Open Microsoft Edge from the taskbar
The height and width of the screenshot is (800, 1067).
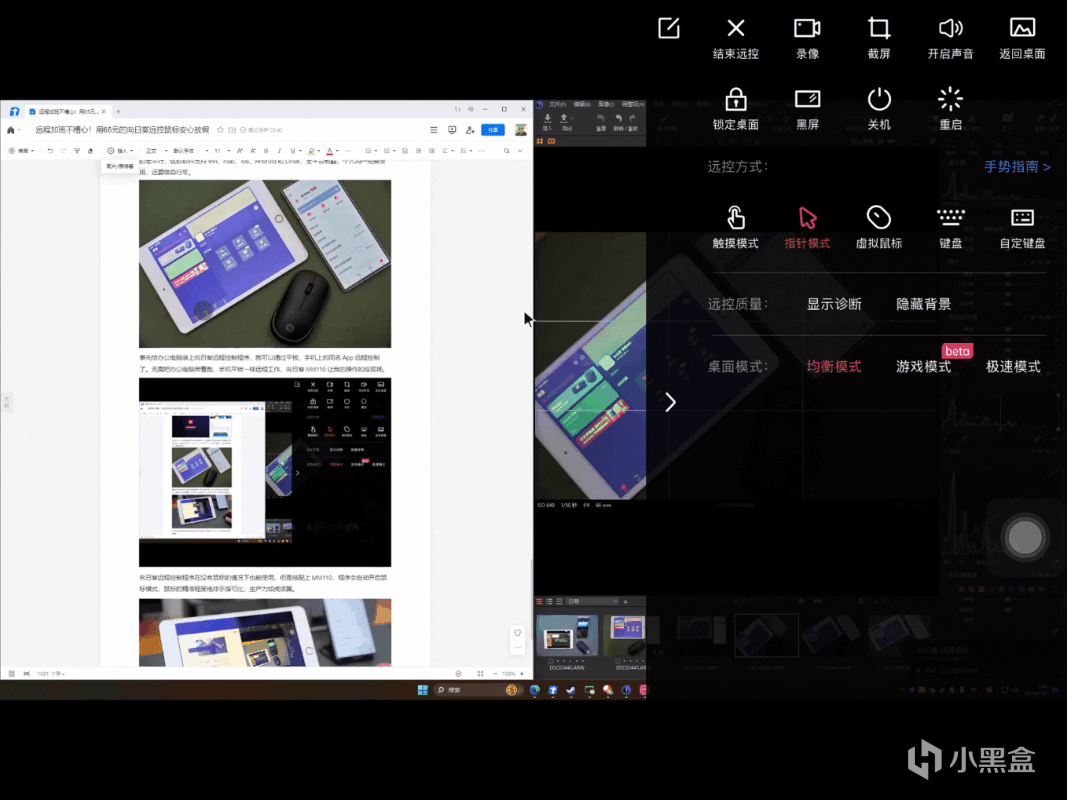[535, 690]
